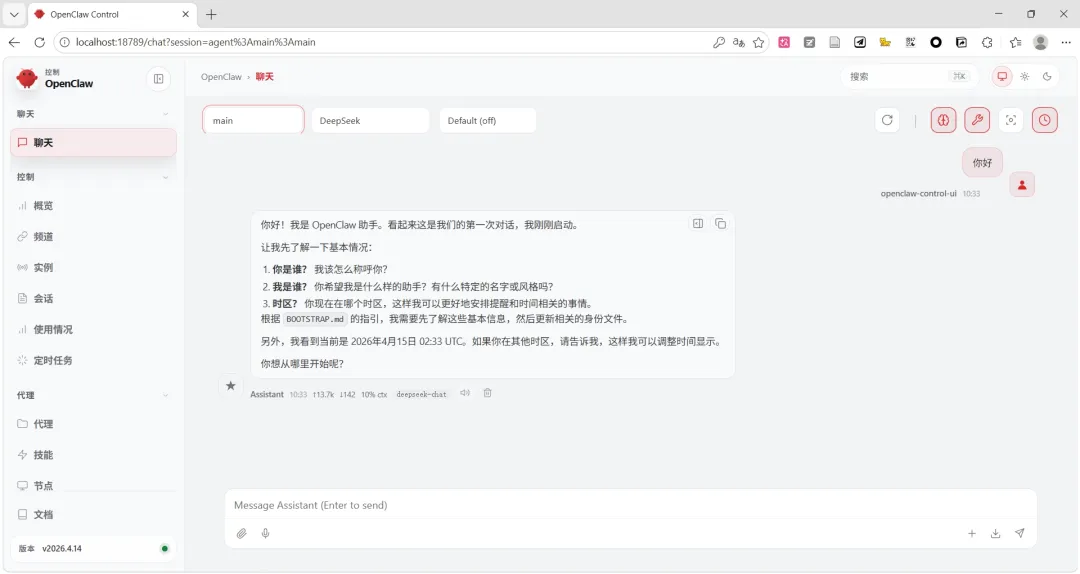Toggle the clock scheduled-tasks button

[x=1044, y=120]
